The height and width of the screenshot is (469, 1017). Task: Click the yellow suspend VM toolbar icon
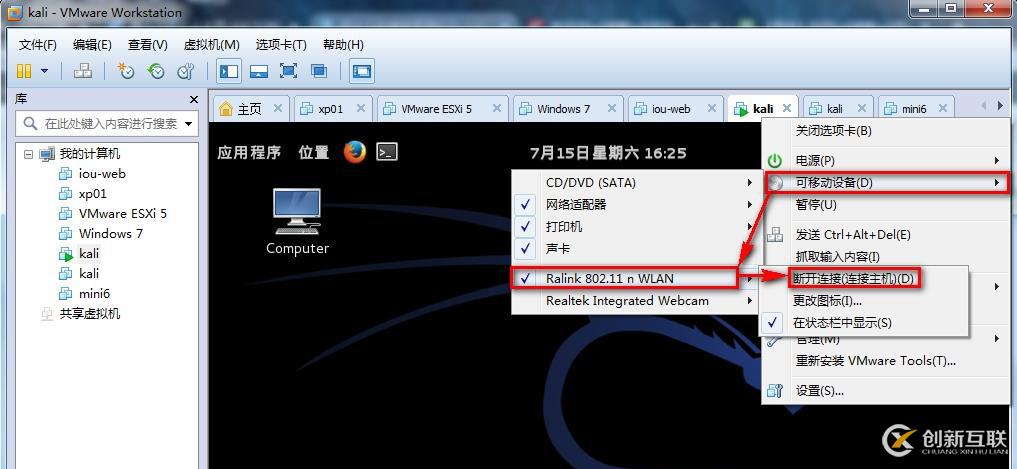tap(24, 71)
